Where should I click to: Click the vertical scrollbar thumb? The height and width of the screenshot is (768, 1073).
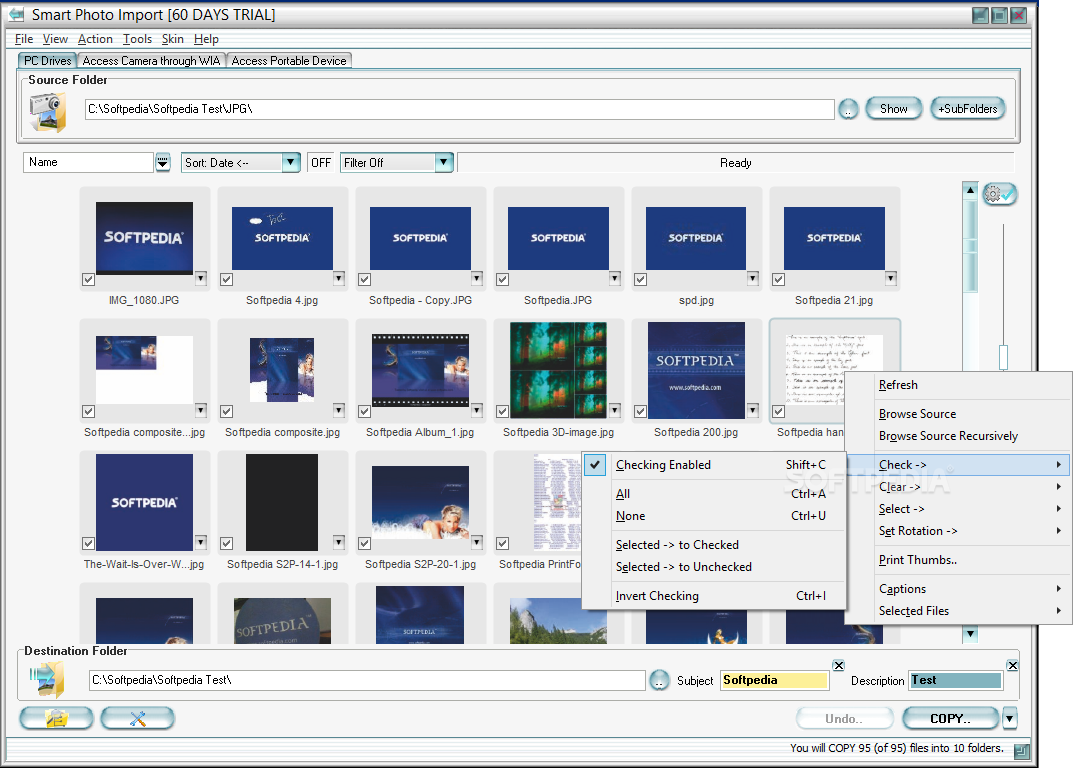tap(970, 246)
